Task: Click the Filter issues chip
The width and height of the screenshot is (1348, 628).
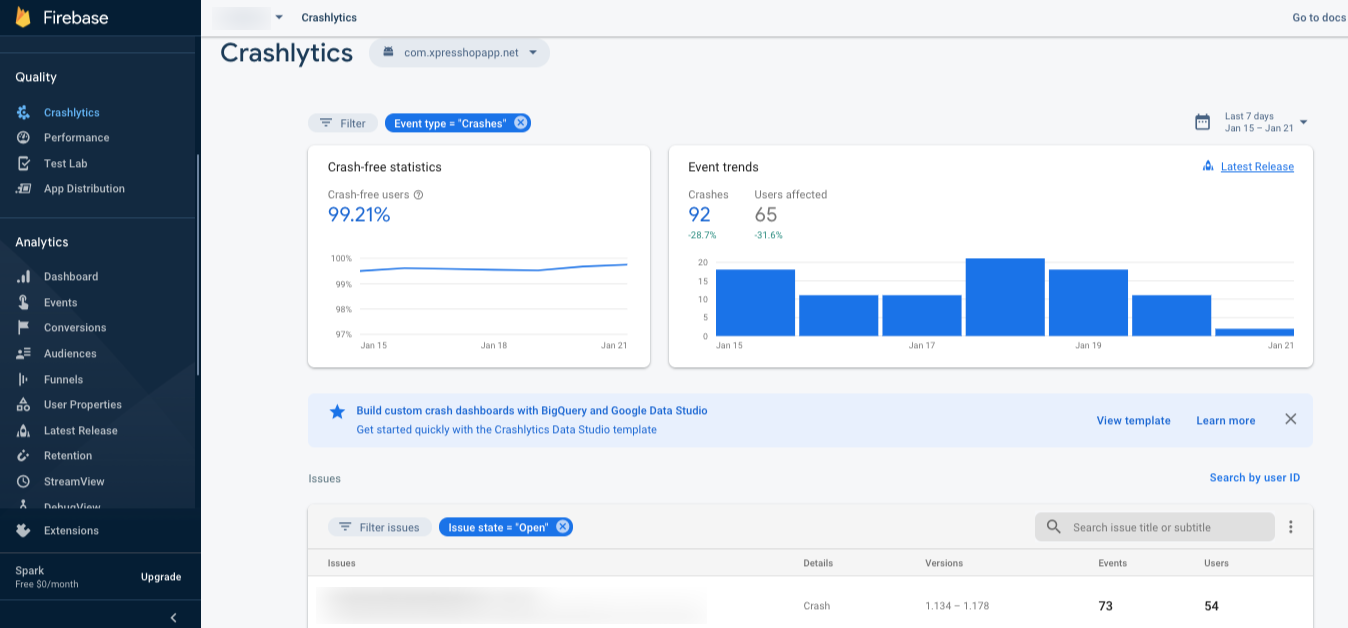Action: (380, 527)
